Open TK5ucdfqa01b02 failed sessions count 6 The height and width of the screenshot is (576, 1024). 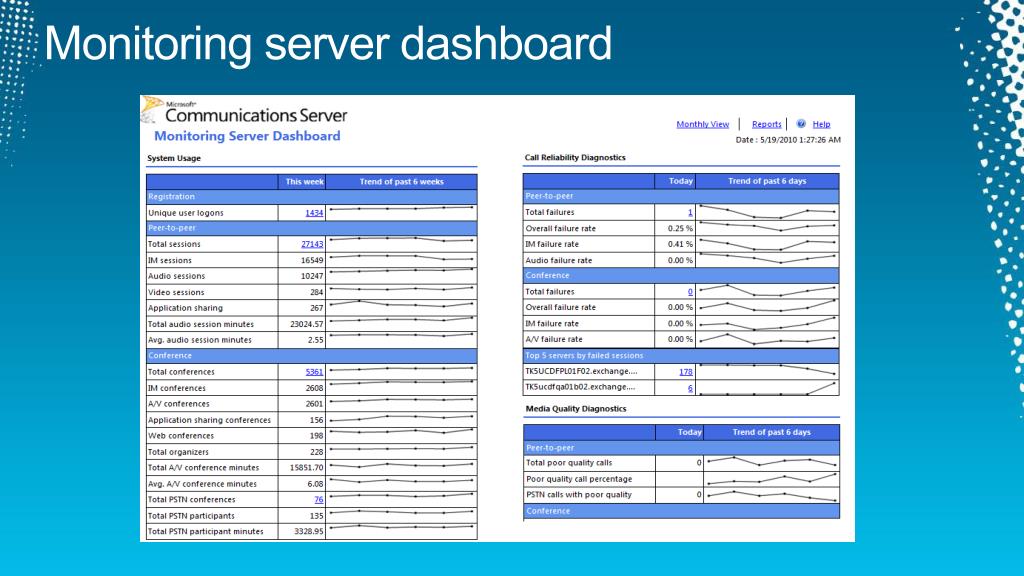[690, 388]
